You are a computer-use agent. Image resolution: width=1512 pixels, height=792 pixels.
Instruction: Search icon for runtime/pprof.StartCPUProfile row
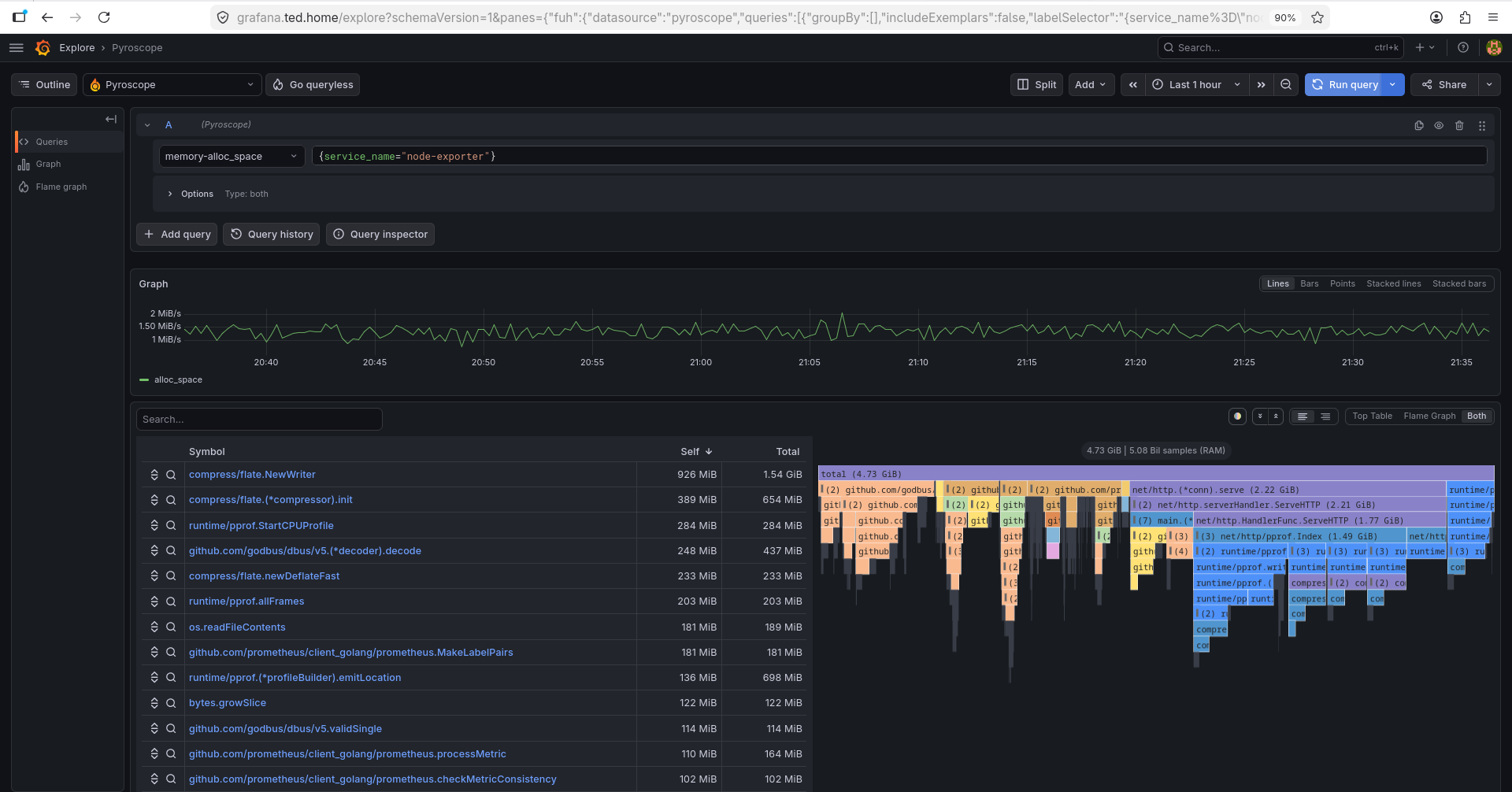[x=171, y=526]
